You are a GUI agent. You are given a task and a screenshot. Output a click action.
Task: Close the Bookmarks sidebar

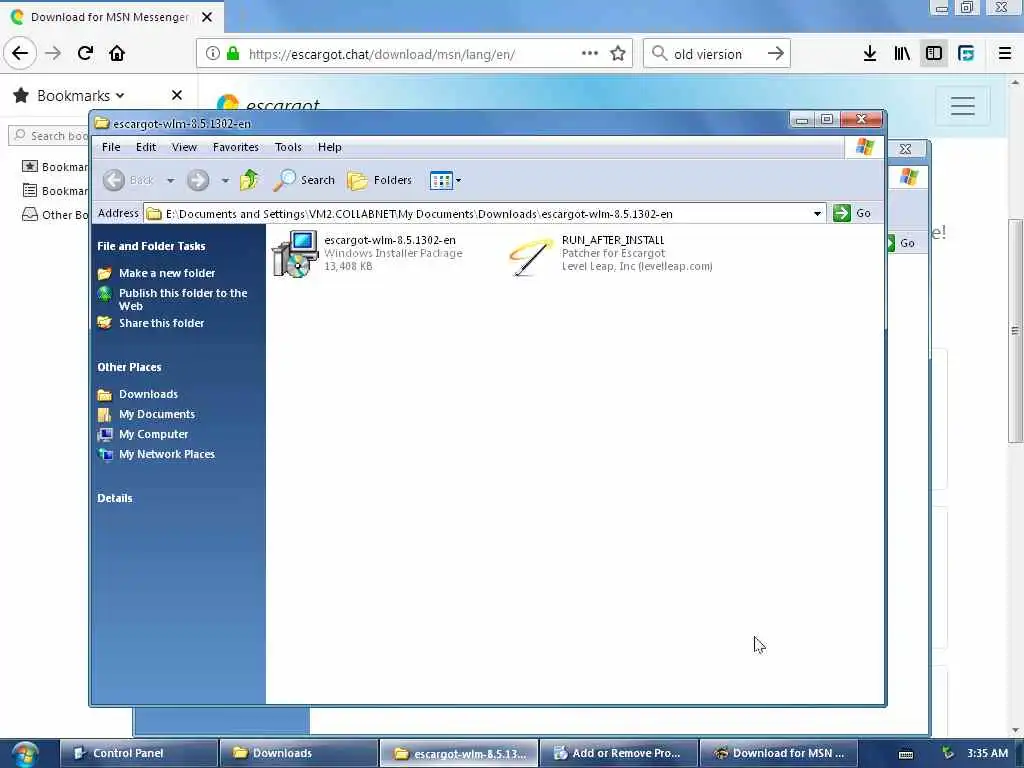pos(176,95)
